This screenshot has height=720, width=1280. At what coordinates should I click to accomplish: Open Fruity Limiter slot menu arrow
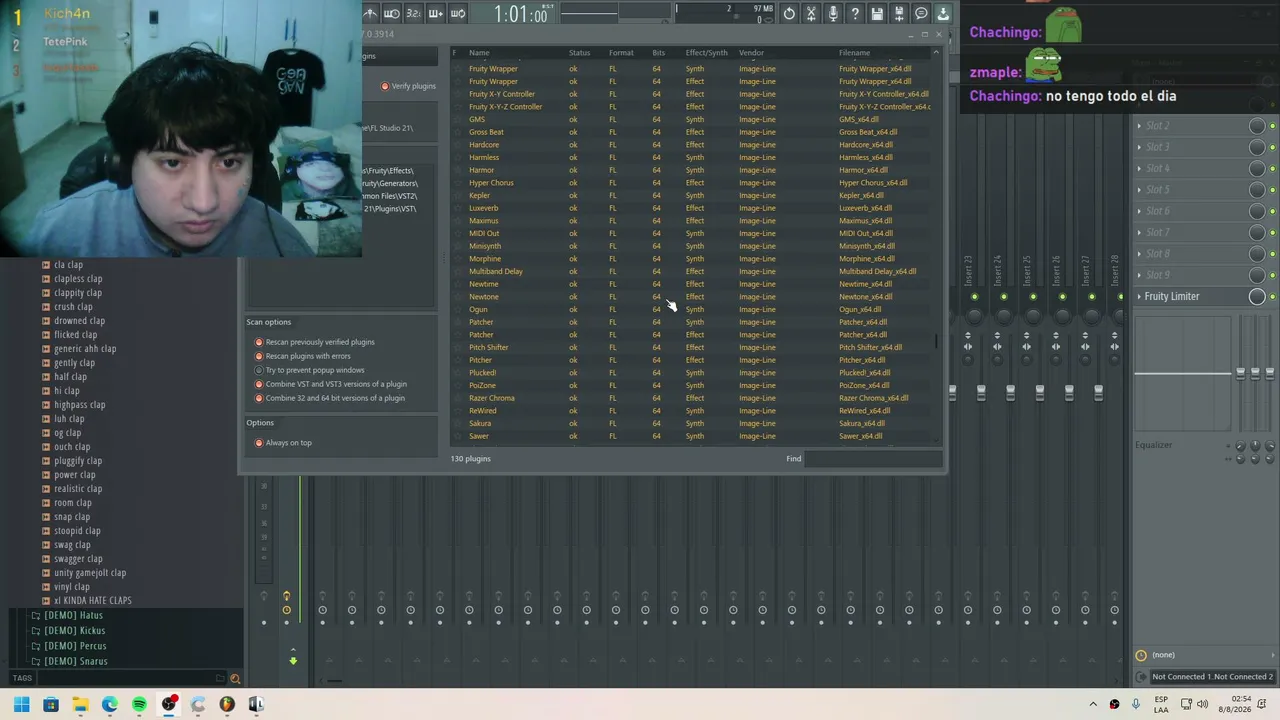click(x=1139, y=297)
